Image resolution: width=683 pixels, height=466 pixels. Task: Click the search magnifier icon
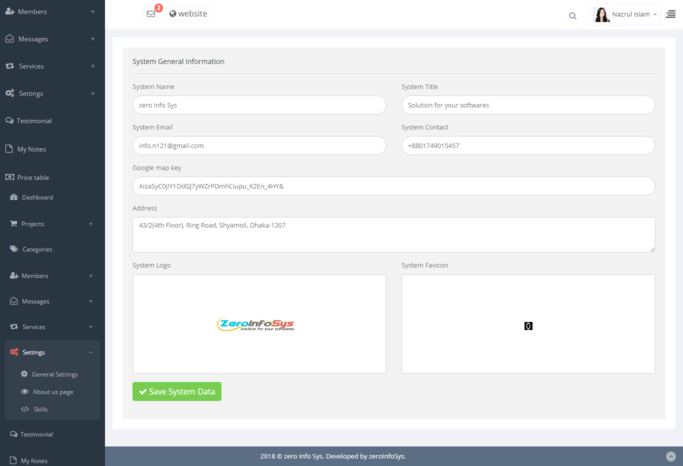pyautogui.click(x=572, y=16)
